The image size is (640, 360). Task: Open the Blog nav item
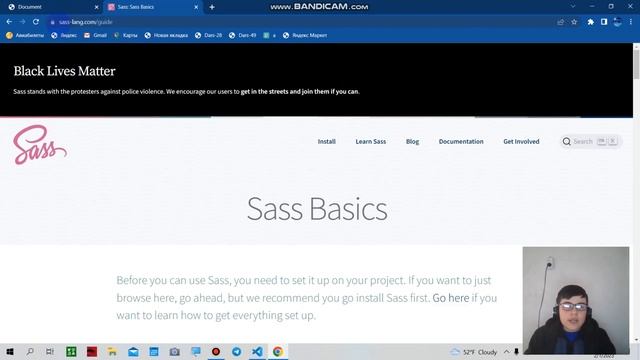click(x=412, y=142)
